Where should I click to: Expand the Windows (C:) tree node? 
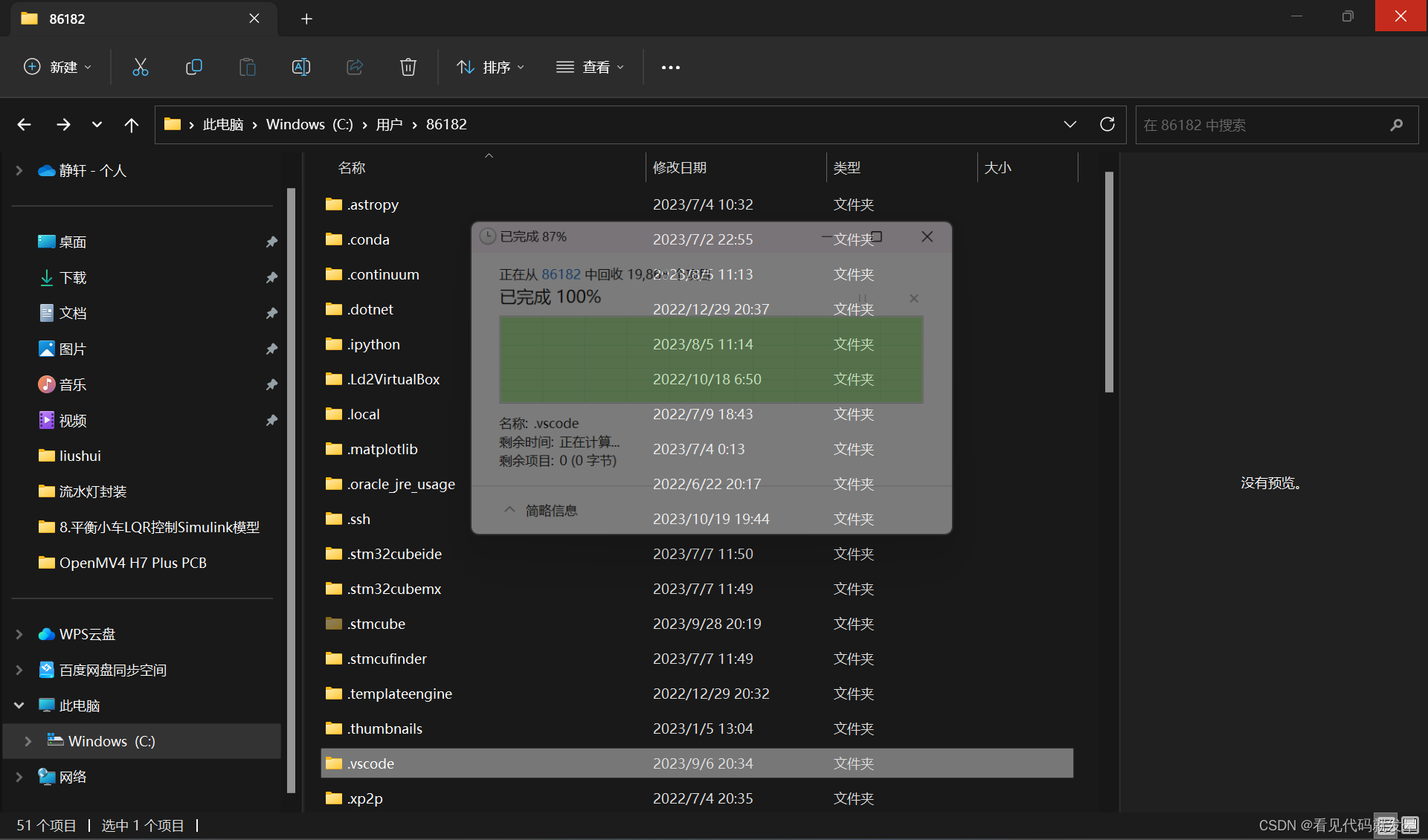(x=28, y=741)
